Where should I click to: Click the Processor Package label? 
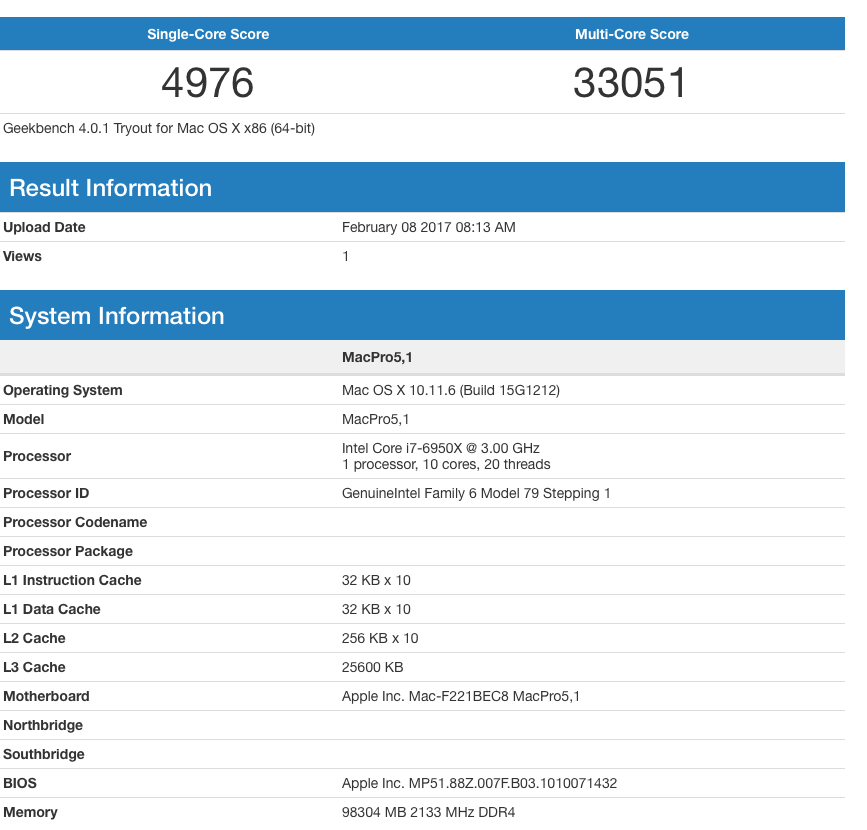[x=68, y=551]
